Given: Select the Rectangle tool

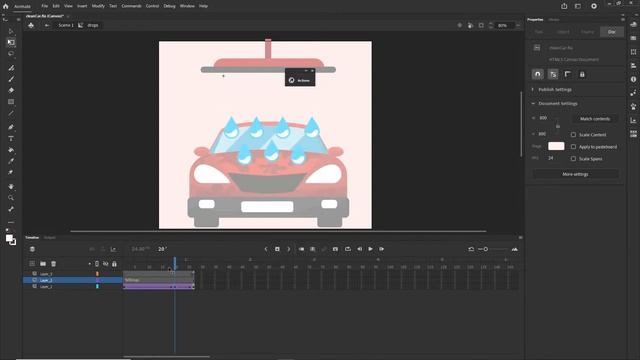Looking at the screenshot, I should (x=11, y=102).
